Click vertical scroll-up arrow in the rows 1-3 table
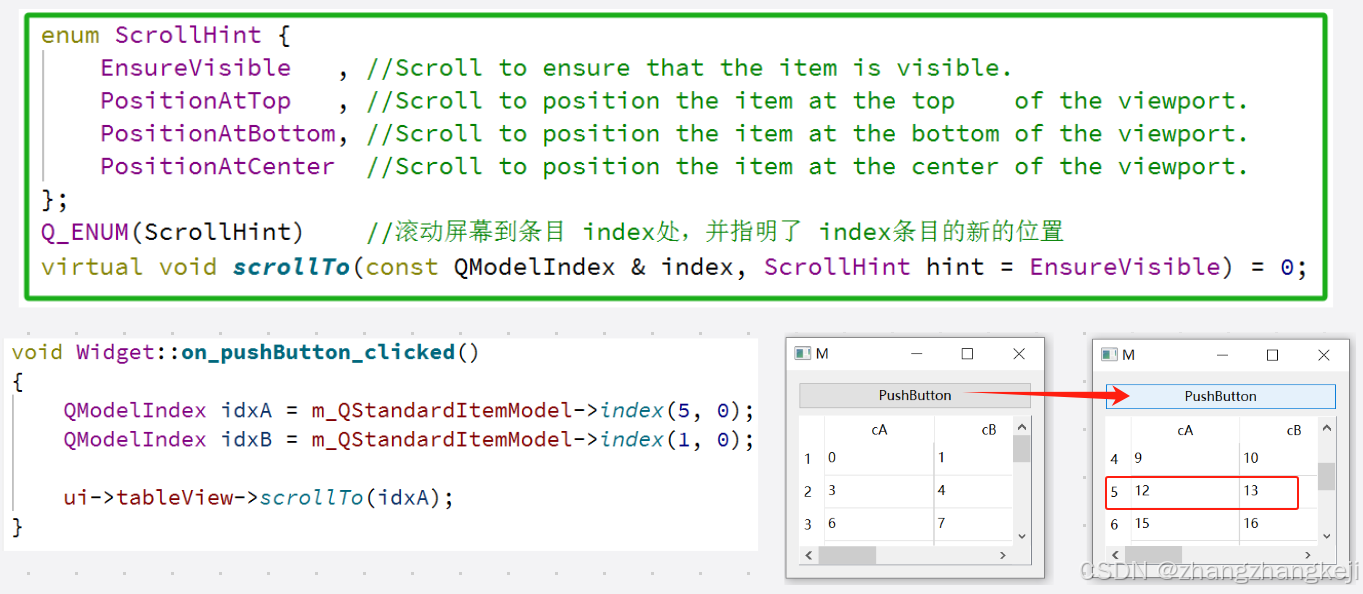 1021,427
